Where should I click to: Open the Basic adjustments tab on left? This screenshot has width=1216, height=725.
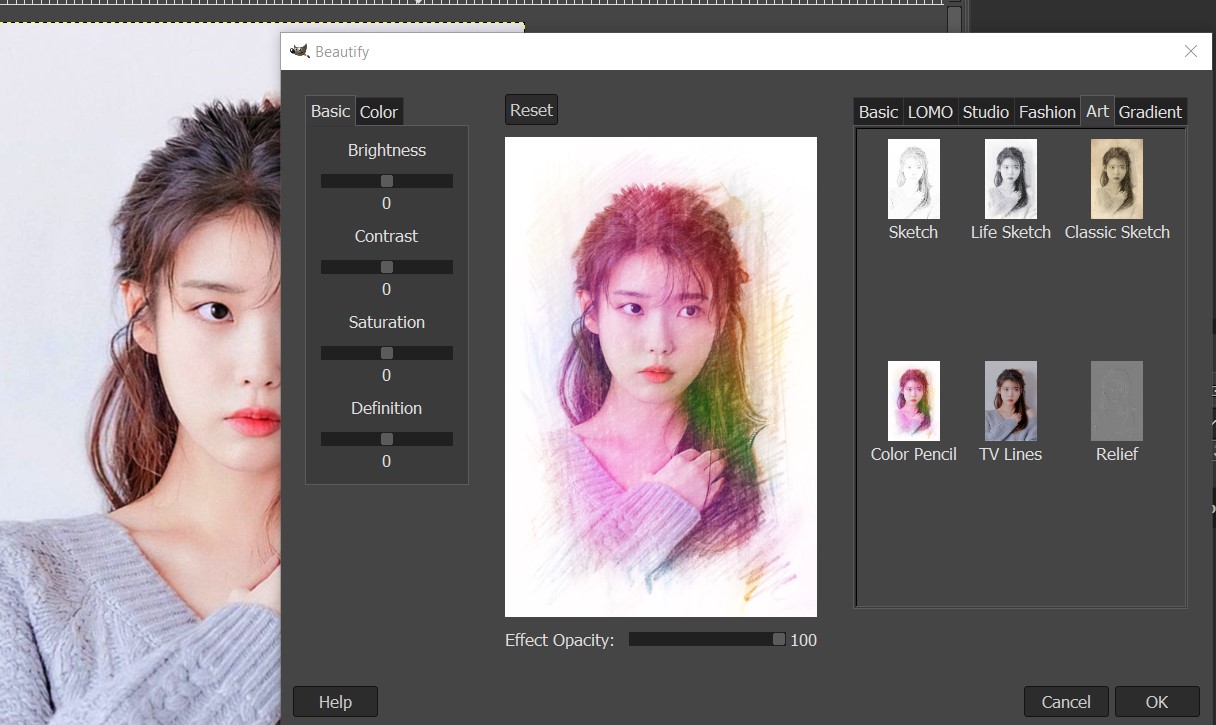tap(330, 111)
